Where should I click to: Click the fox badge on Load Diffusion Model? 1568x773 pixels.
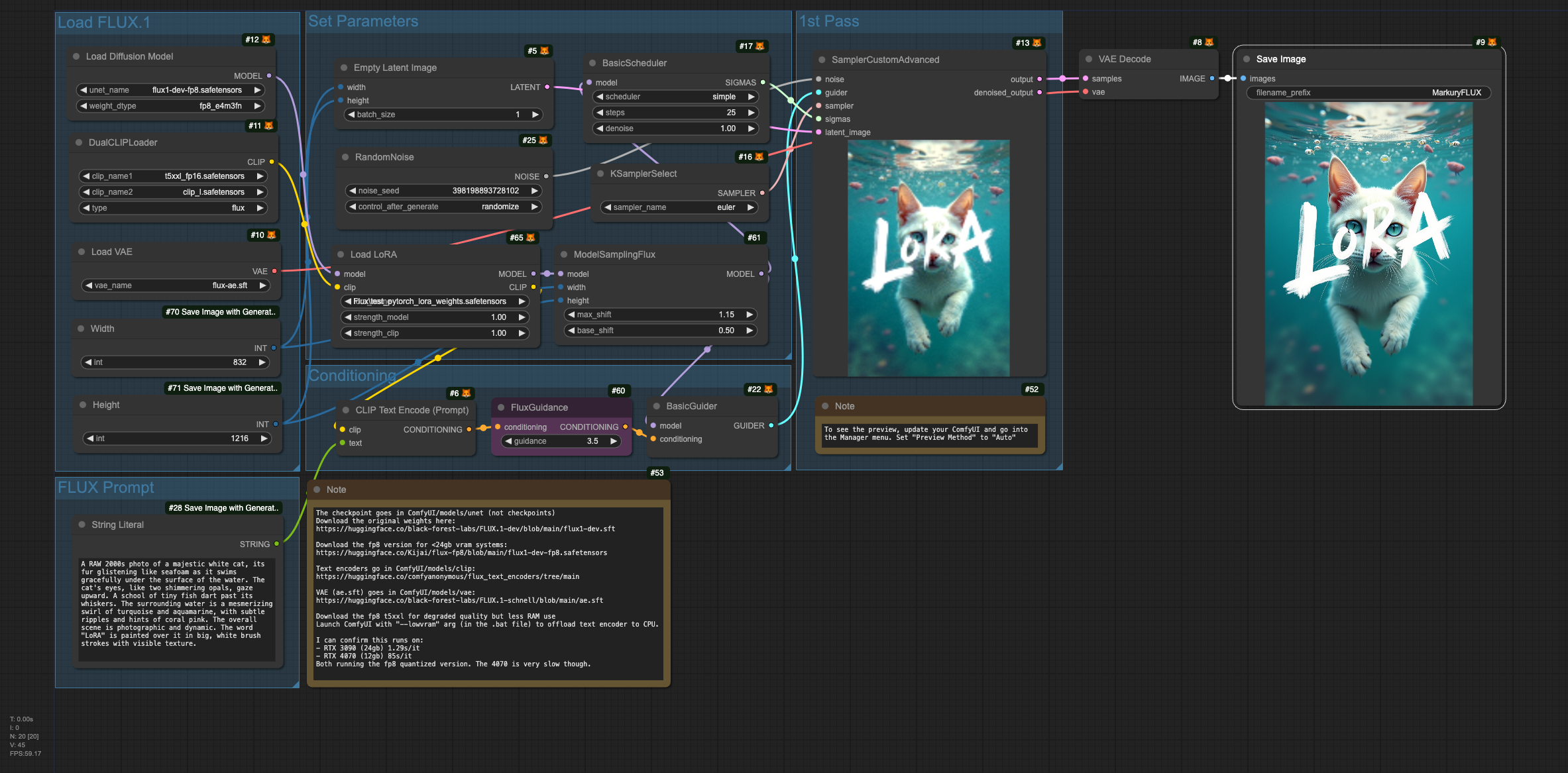coord(266,40)
